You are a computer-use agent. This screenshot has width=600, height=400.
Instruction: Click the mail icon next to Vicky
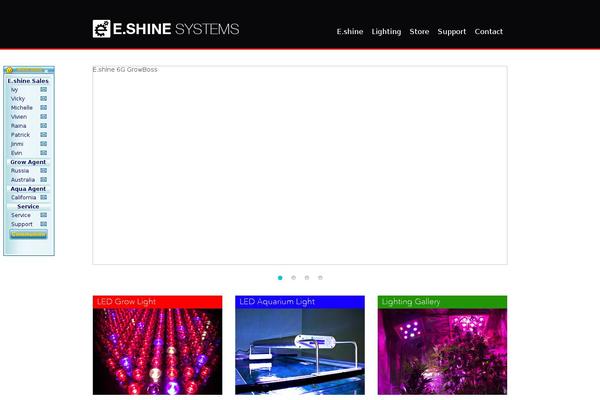44,99
